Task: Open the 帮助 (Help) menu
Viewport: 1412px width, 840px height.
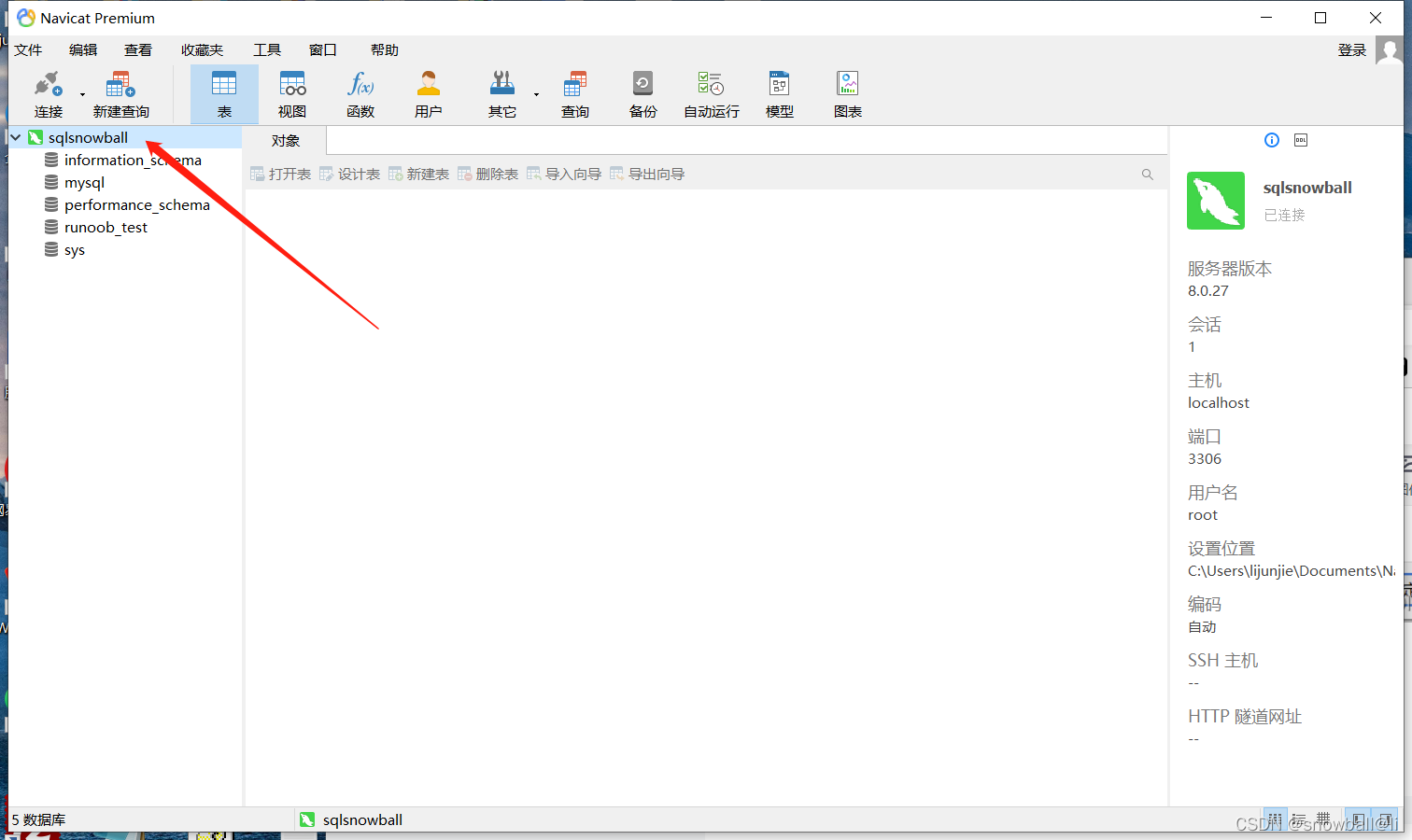Action: pyautogui.click(x=384, y=50)
